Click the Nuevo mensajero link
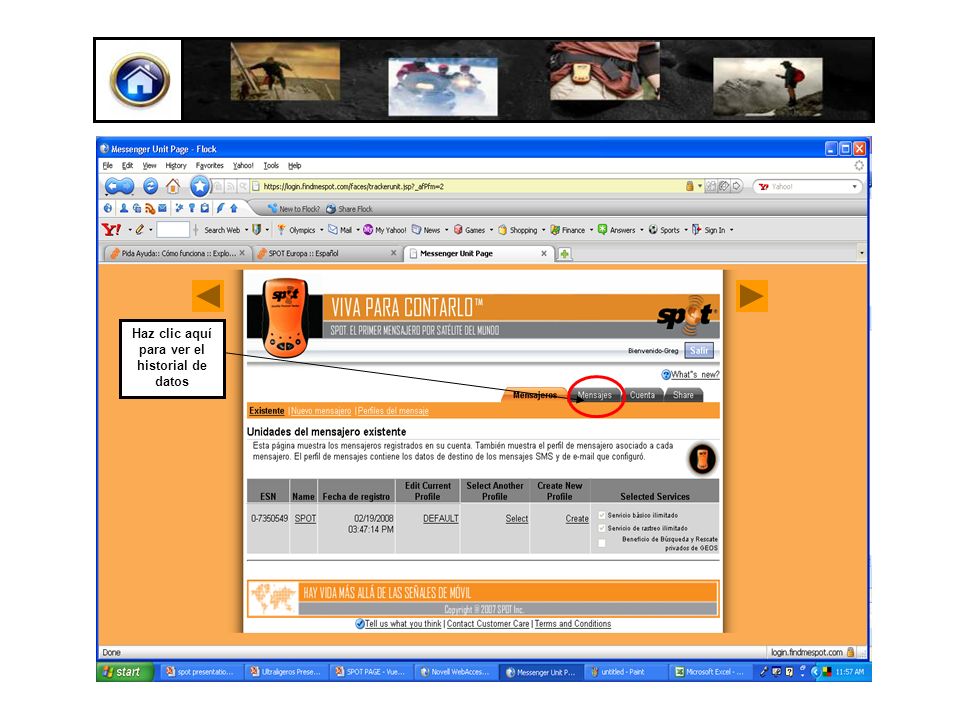 pos(321,411)
